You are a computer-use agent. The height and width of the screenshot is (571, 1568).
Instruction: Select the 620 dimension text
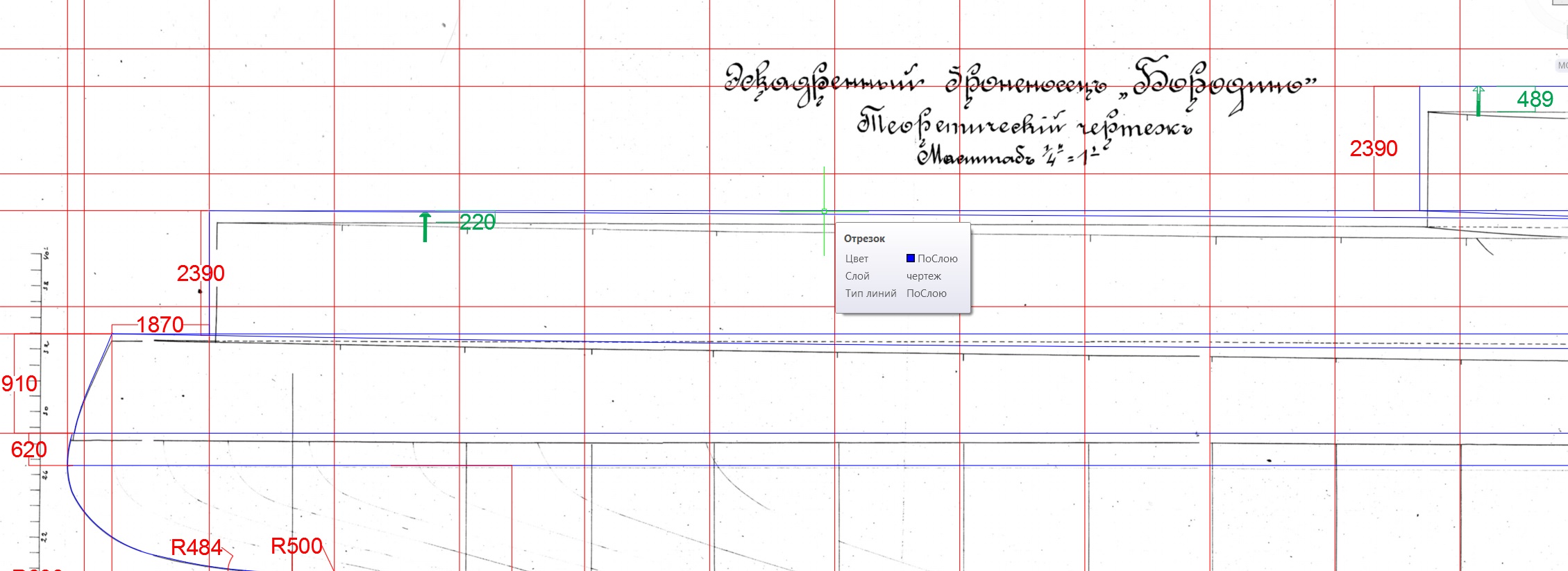point(28,450)
